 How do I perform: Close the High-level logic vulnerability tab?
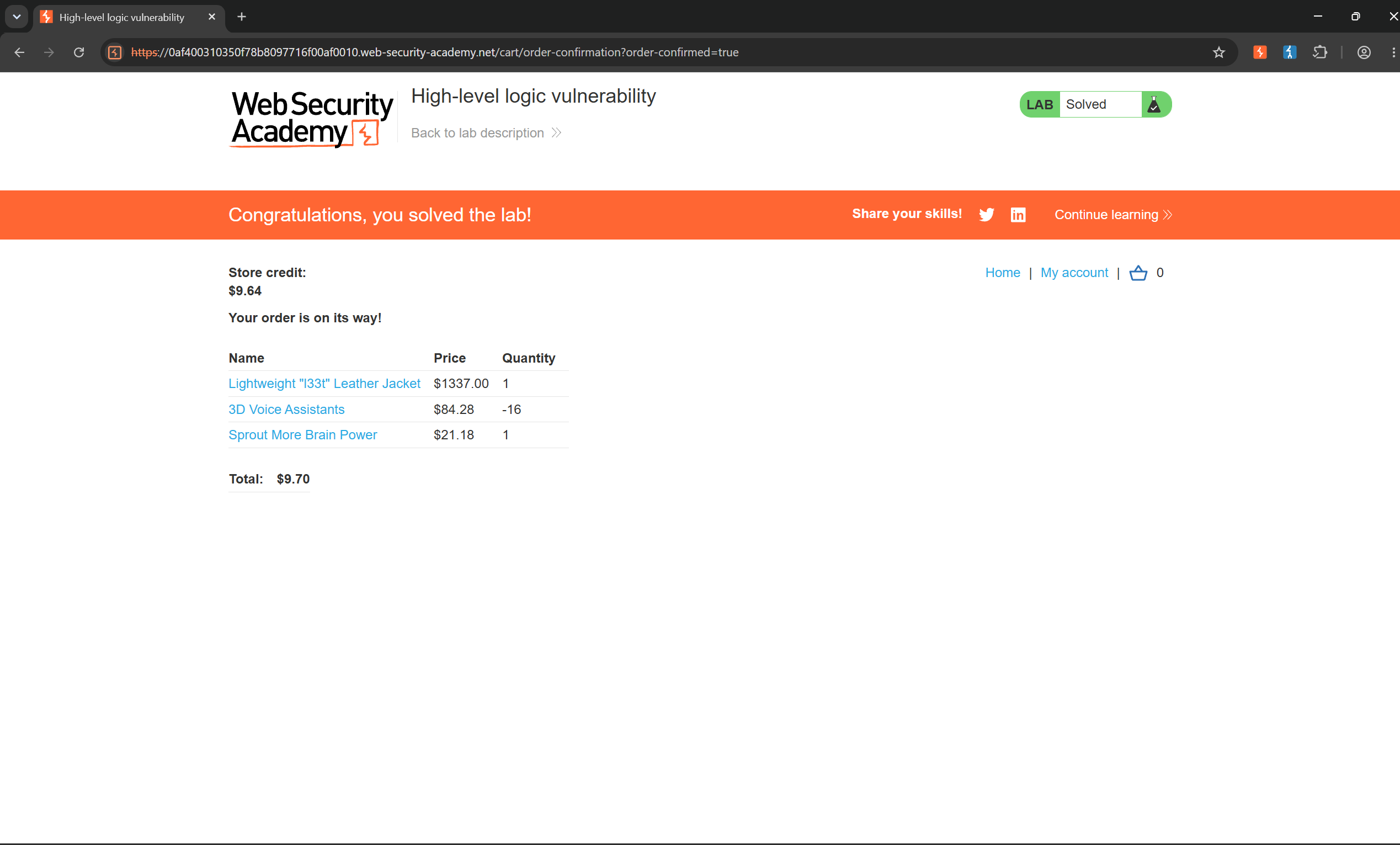click(212, 17)
